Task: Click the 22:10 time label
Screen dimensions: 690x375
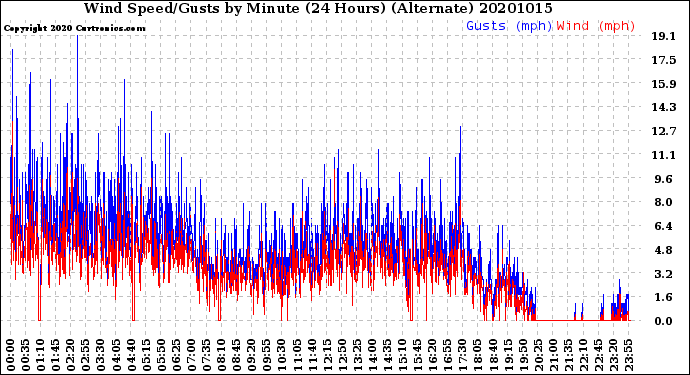Action: [583, 355]
